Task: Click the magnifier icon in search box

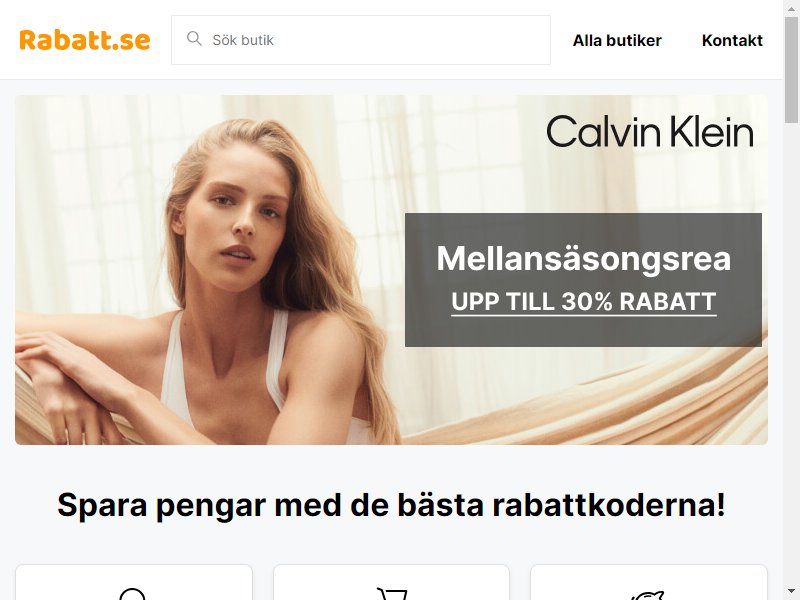Action: 194,38
